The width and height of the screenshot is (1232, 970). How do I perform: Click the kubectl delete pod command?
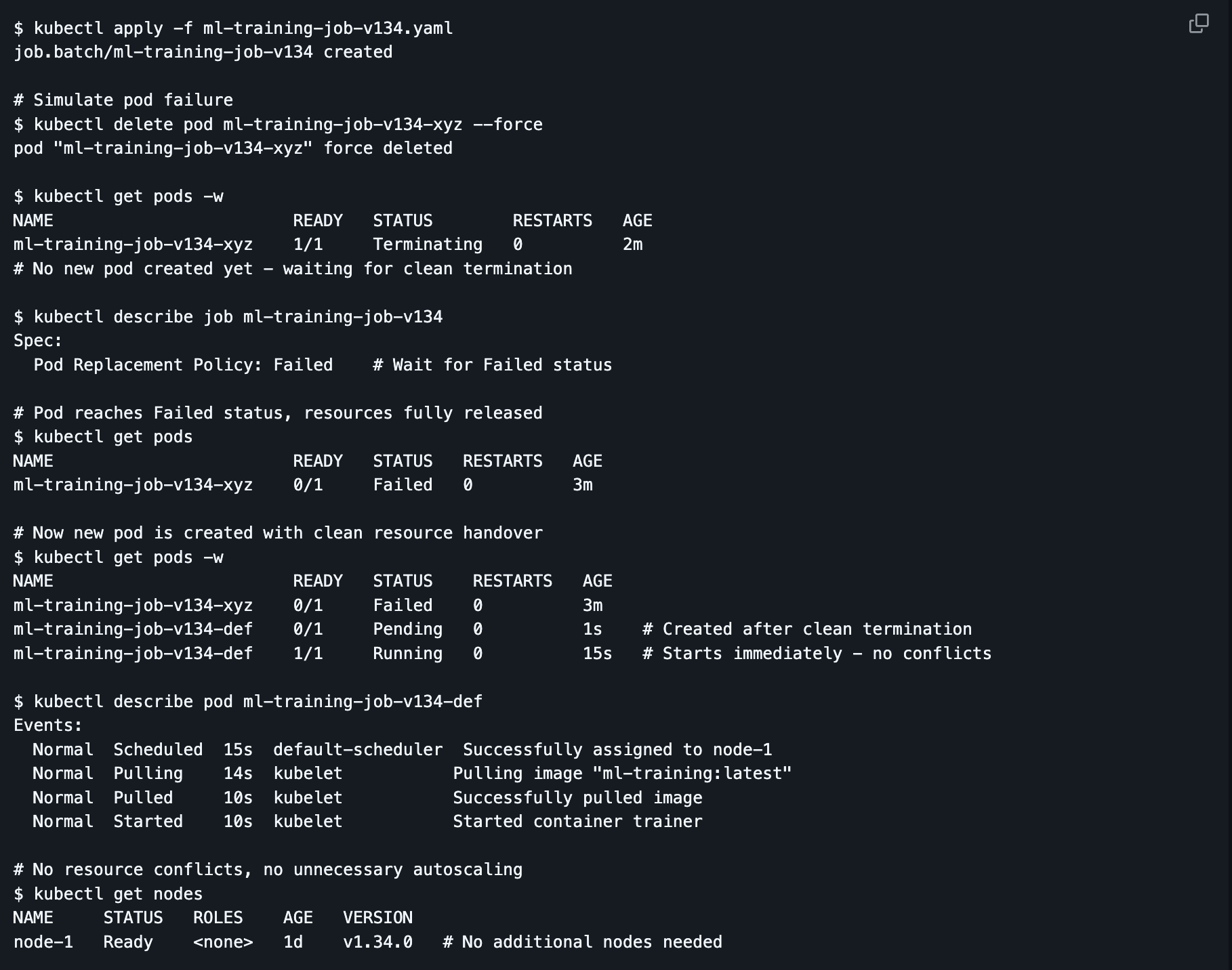278,125
